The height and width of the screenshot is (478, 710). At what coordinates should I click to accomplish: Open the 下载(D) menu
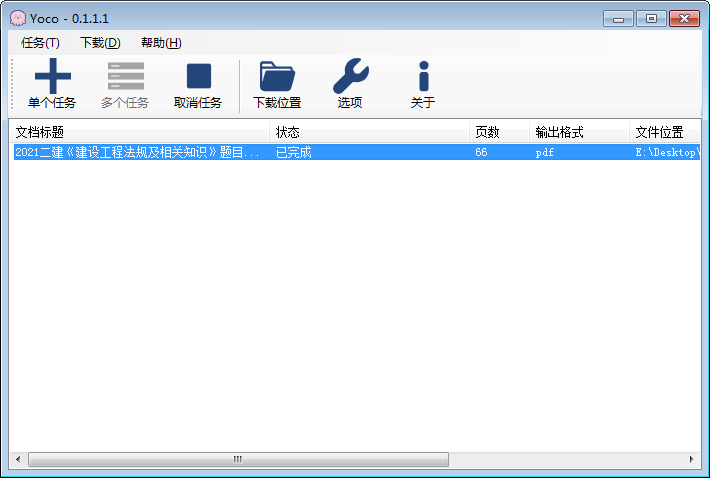coord(100,43)
